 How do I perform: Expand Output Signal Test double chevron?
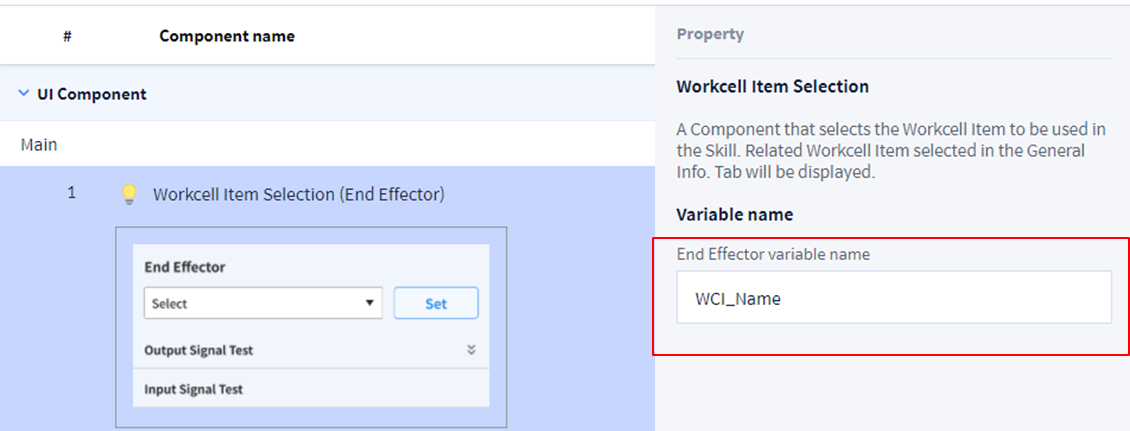(471, 350)
